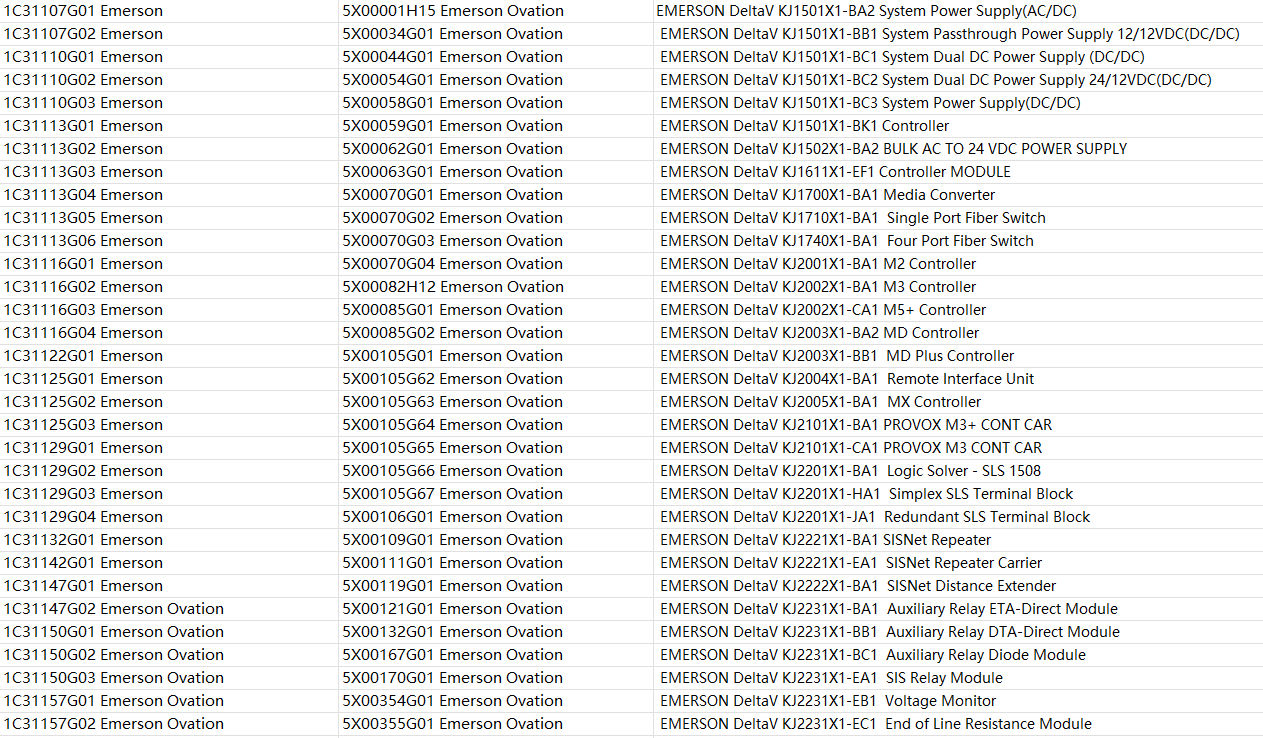Image resolution: width=1263 pixels, height=738 pixels.
Task: Select the KJ2002X1-CA1 M5+ Controller cell
Action: pyautogui.click(x=822, y=310)
